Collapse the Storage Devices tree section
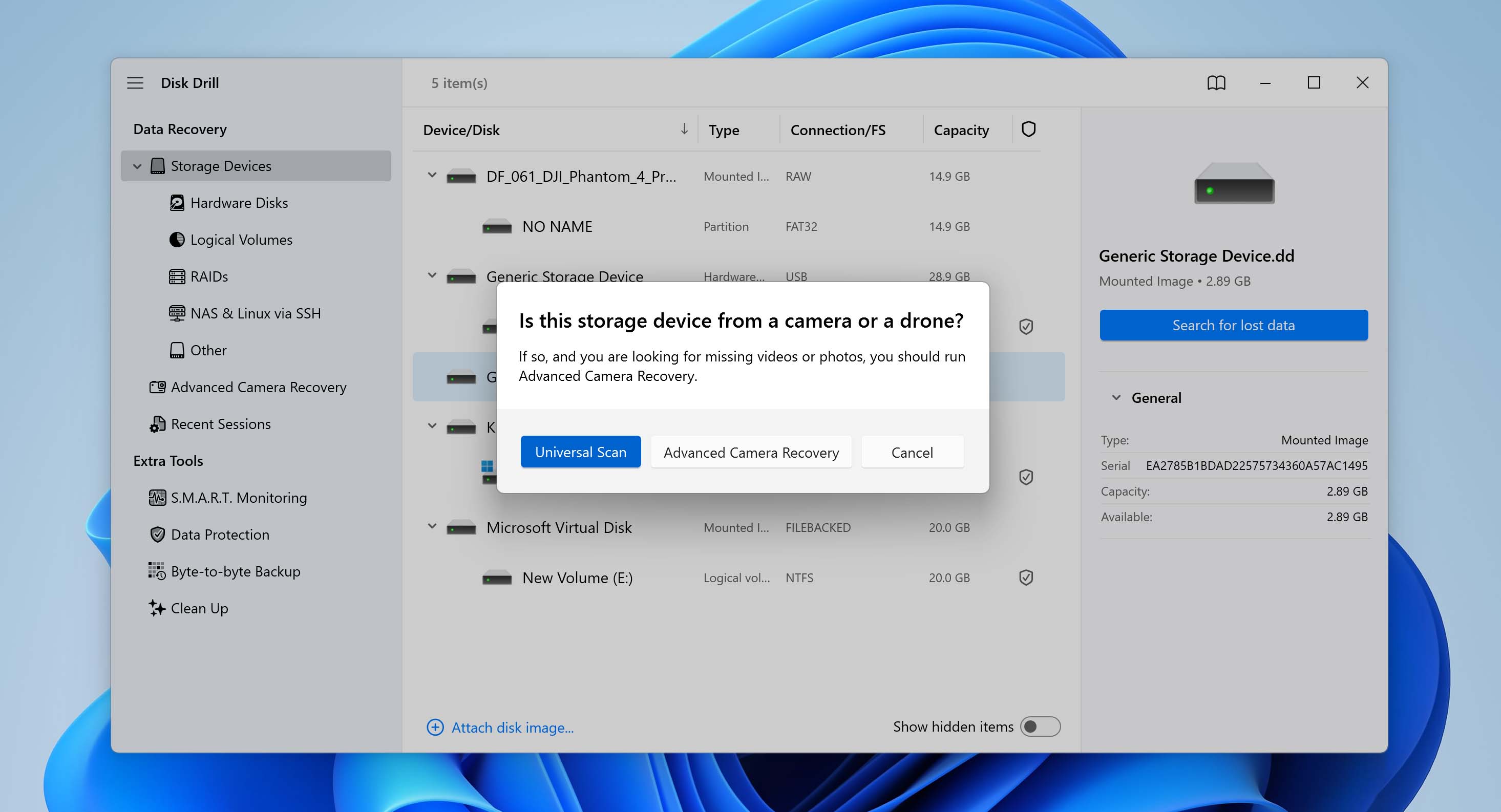The image size is (1501, 812). tap(137, 166)
